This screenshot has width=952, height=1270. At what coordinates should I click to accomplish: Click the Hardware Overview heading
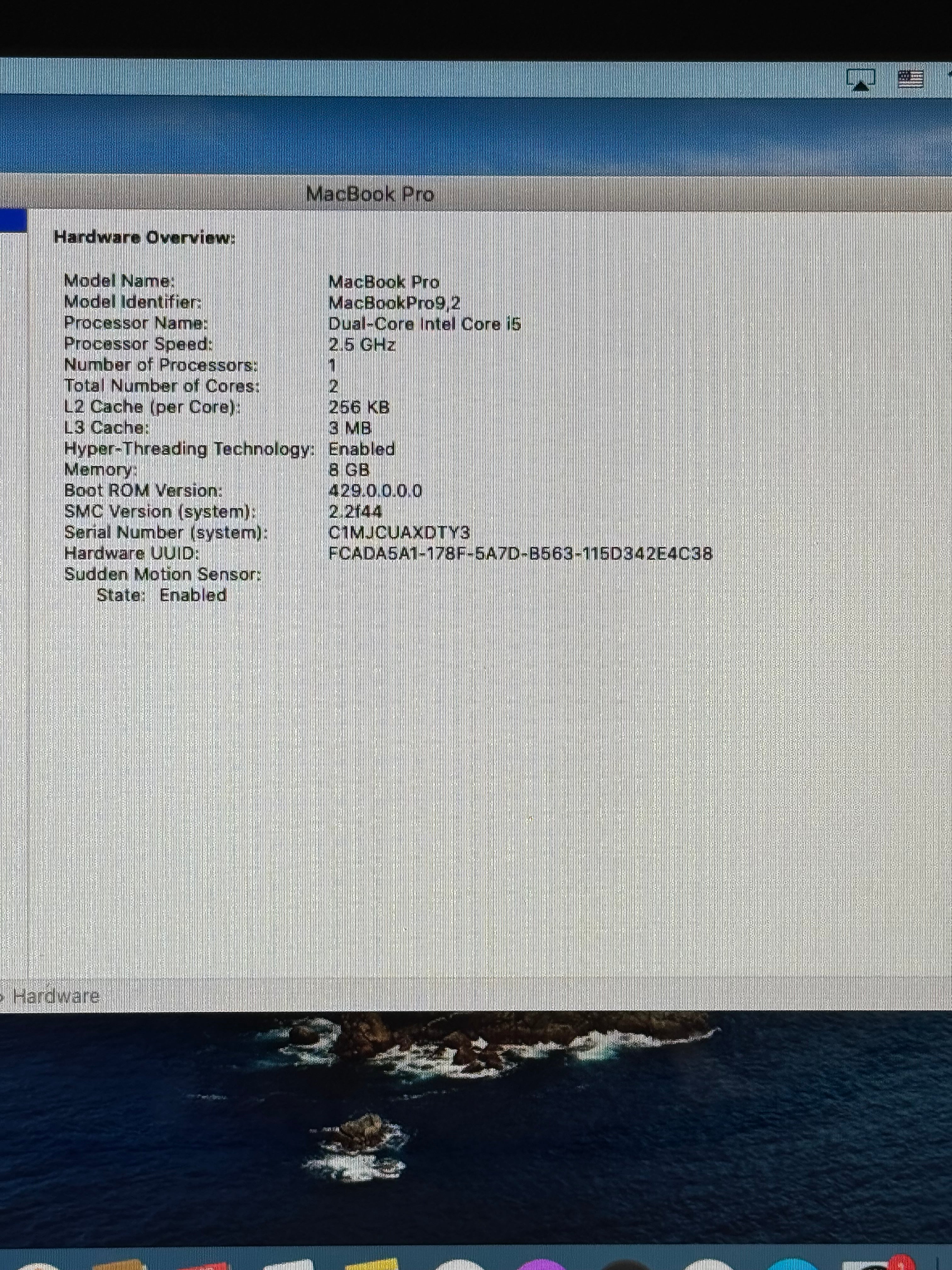(x=145, y=237)
